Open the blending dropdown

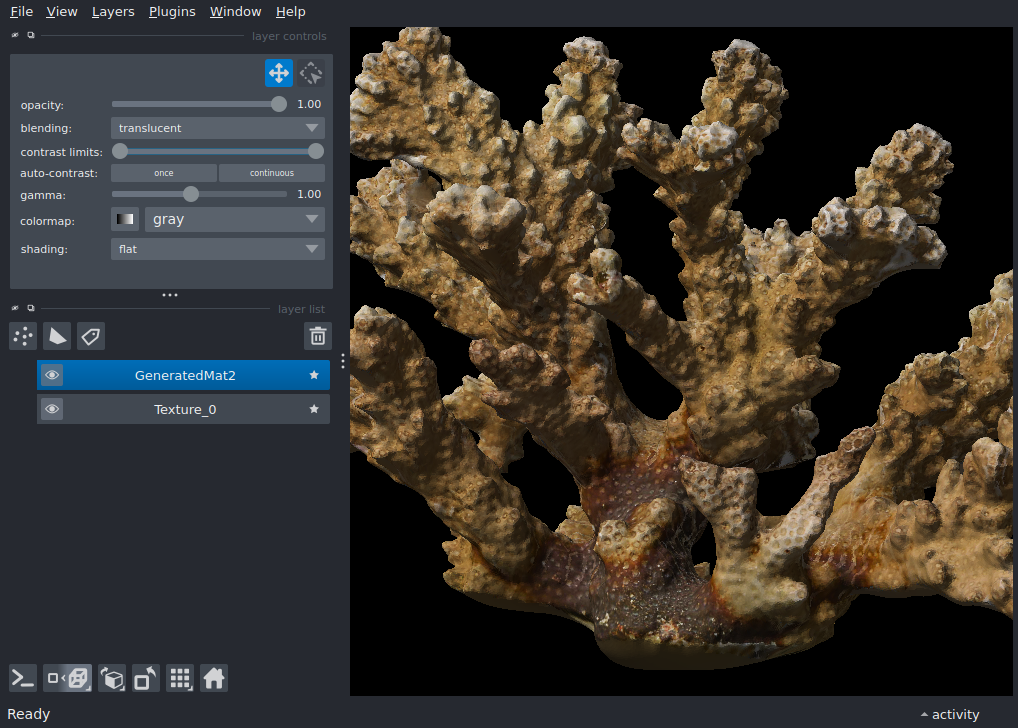coord(217,127)
